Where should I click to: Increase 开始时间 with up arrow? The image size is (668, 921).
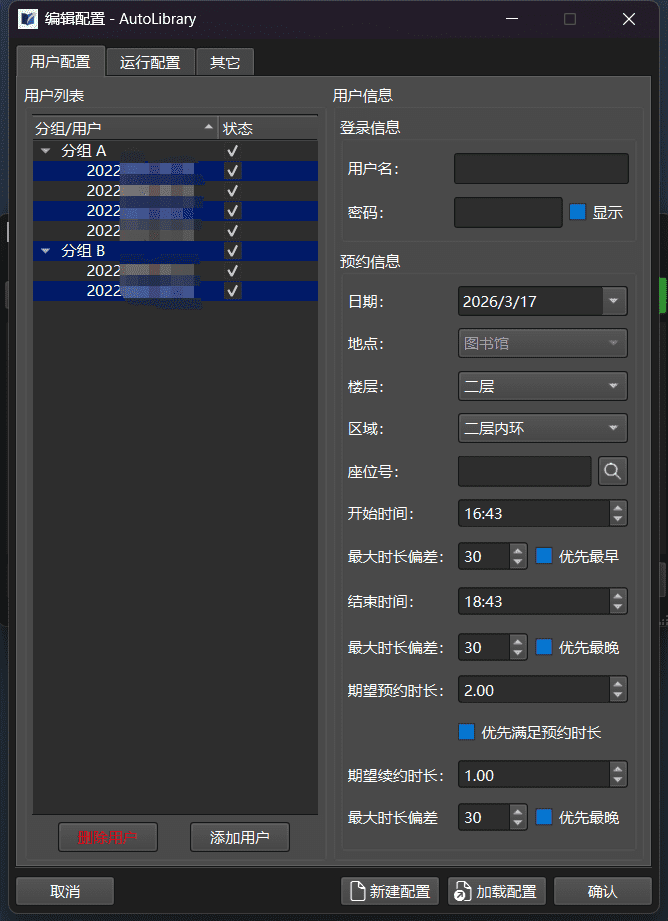(x=617, y=507)
